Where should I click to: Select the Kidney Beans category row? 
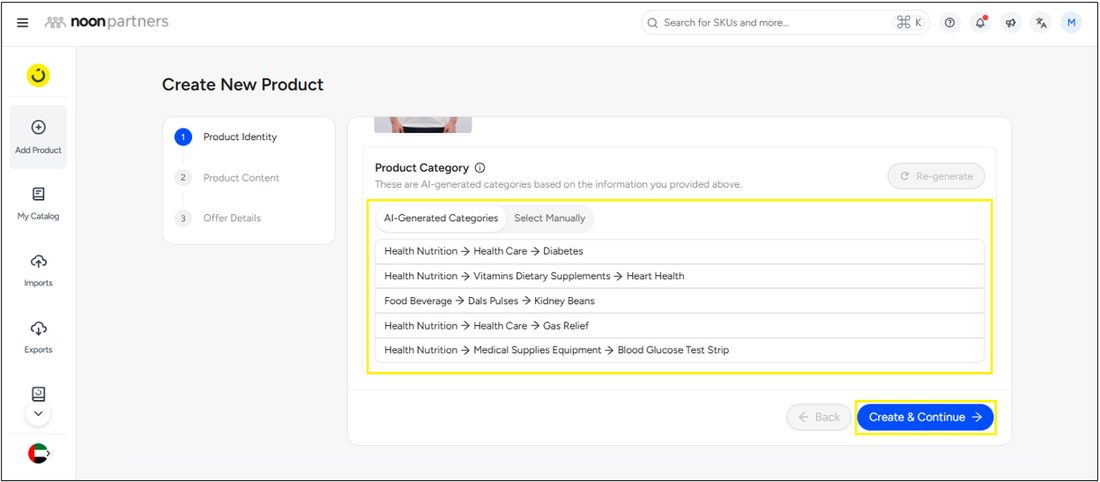click(679, 301)
